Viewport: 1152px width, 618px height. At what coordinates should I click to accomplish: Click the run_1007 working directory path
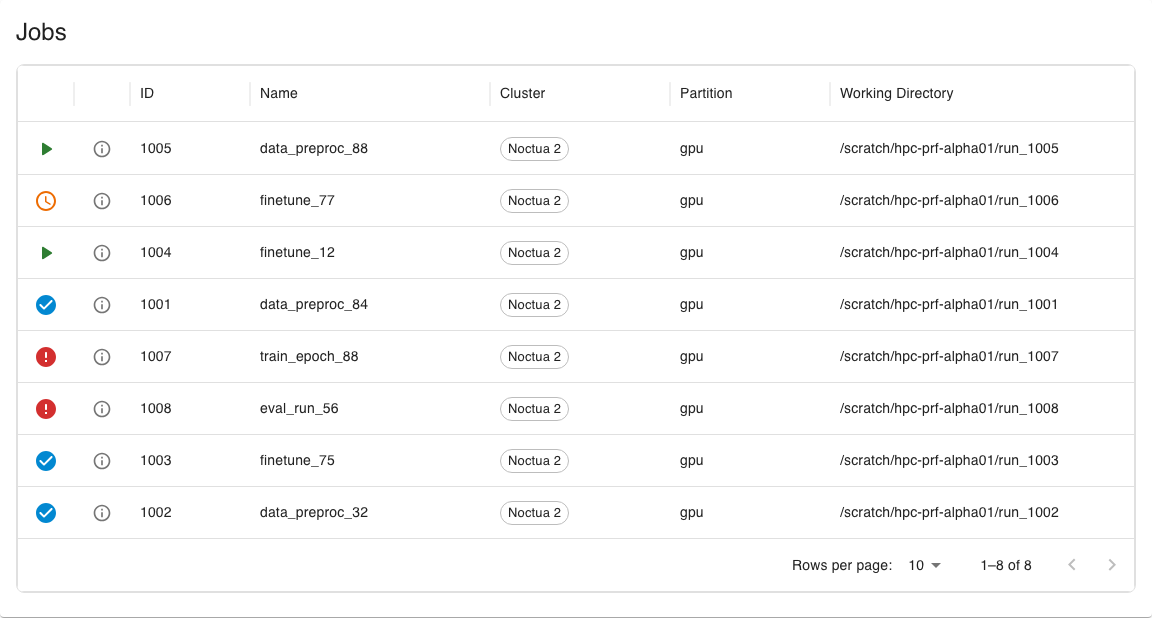pyautogui.click(x=949, y=356)
